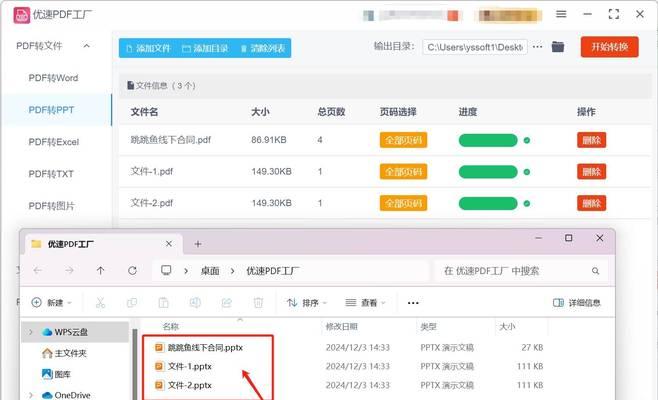
Task: Select PDF转TXT in the sidebar
Action: coord(51,174)
